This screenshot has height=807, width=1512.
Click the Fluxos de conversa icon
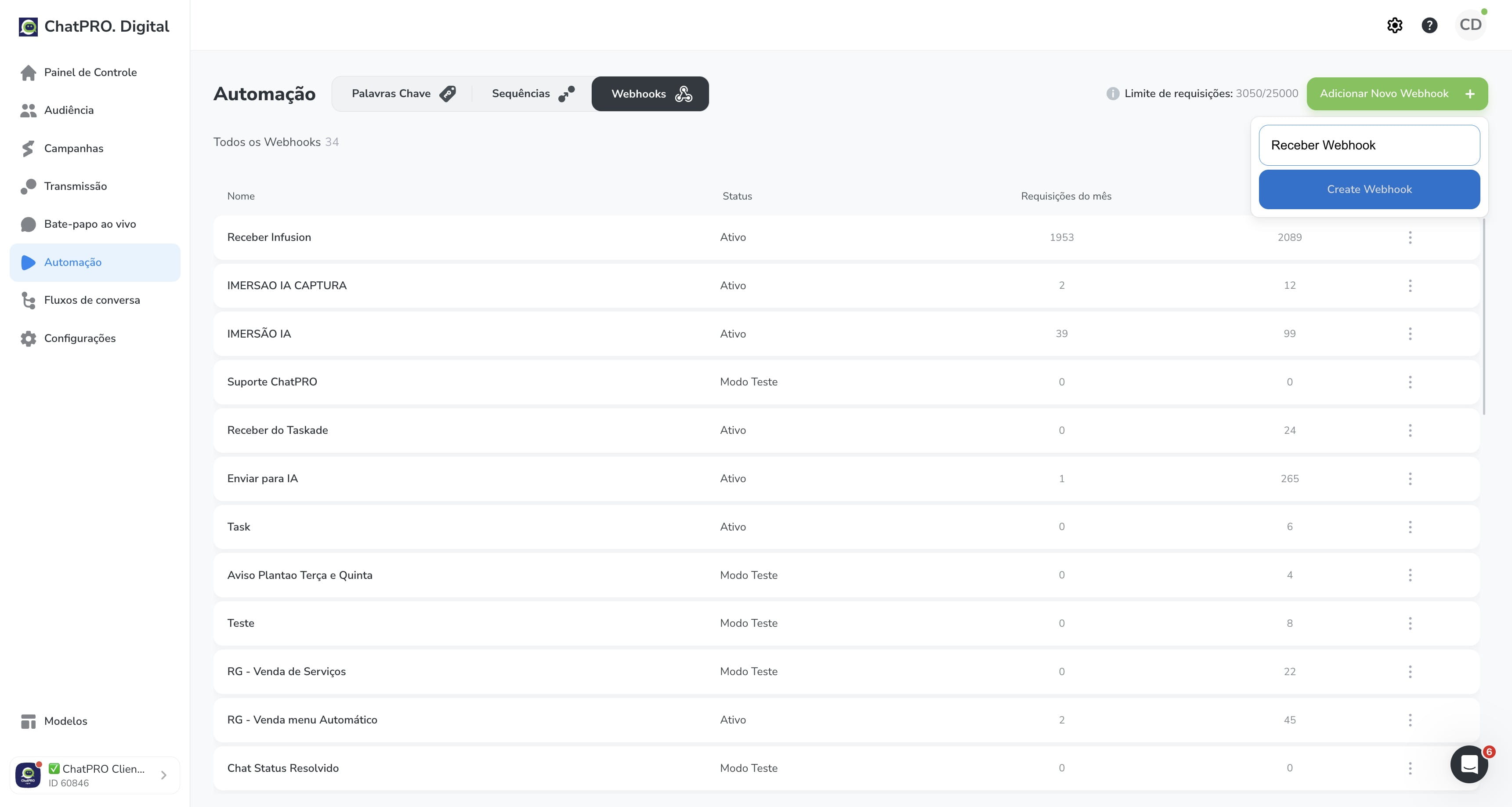(28, 300)
